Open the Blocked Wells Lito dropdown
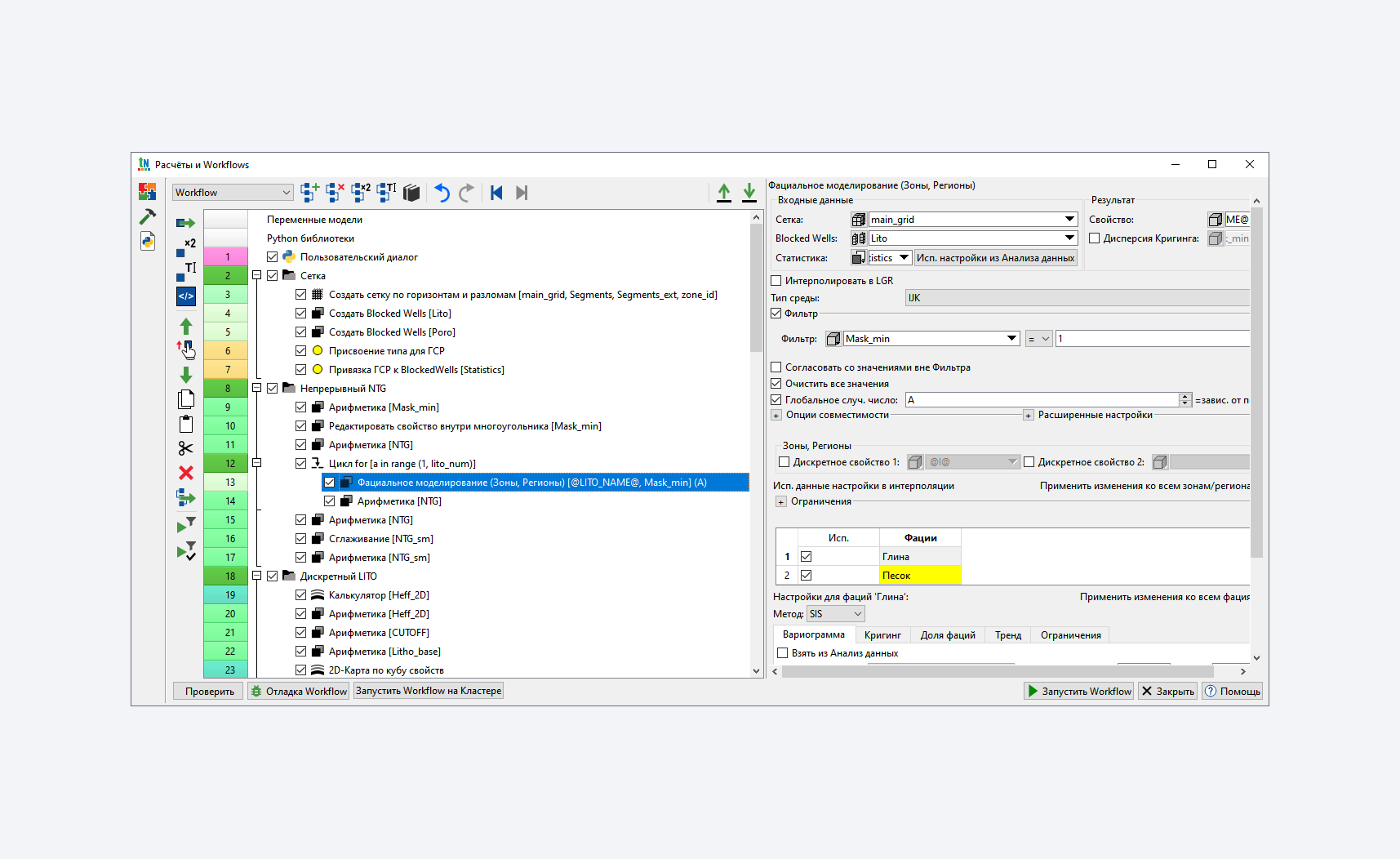 point(973,238)
